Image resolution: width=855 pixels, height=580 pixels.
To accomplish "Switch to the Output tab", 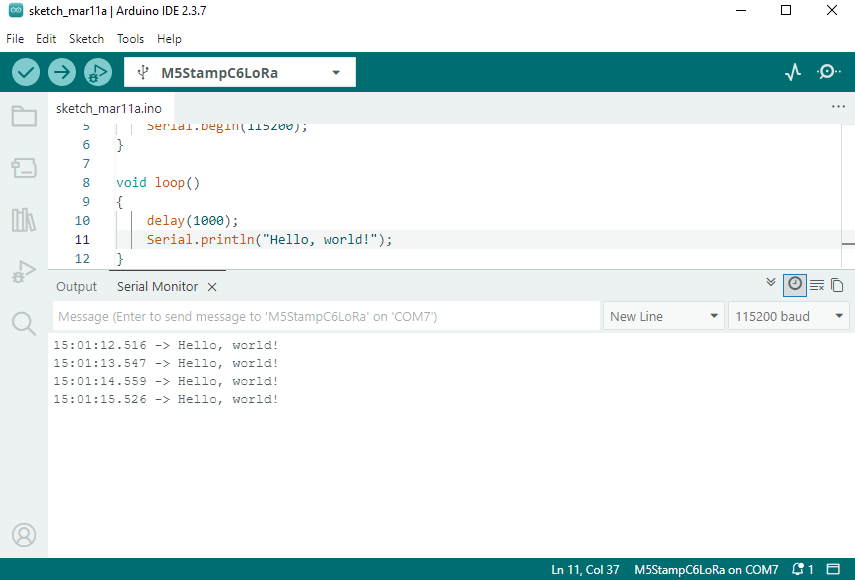I will pyautogui.click(x=76, y=286).
